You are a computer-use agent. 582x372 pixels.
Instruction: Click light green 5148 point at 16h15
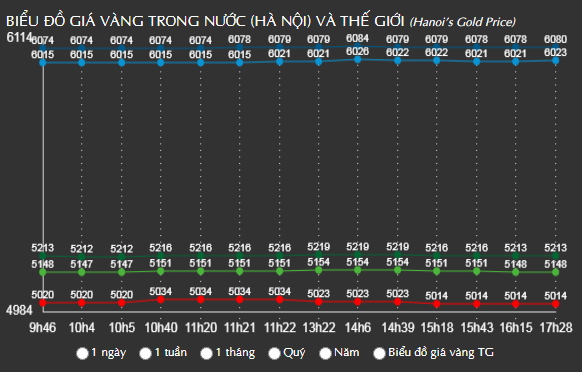click(x=516, y=272)
